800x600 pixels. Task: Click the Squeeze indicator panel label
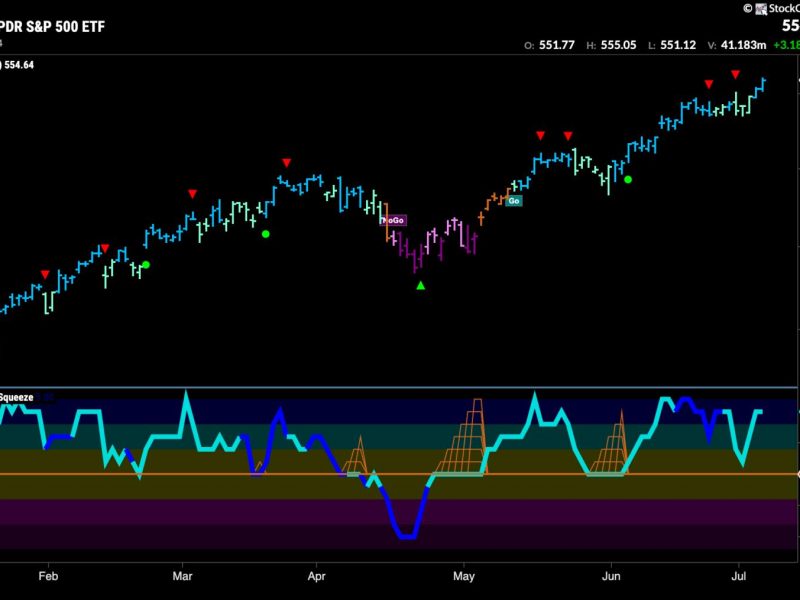coord(16,397)
